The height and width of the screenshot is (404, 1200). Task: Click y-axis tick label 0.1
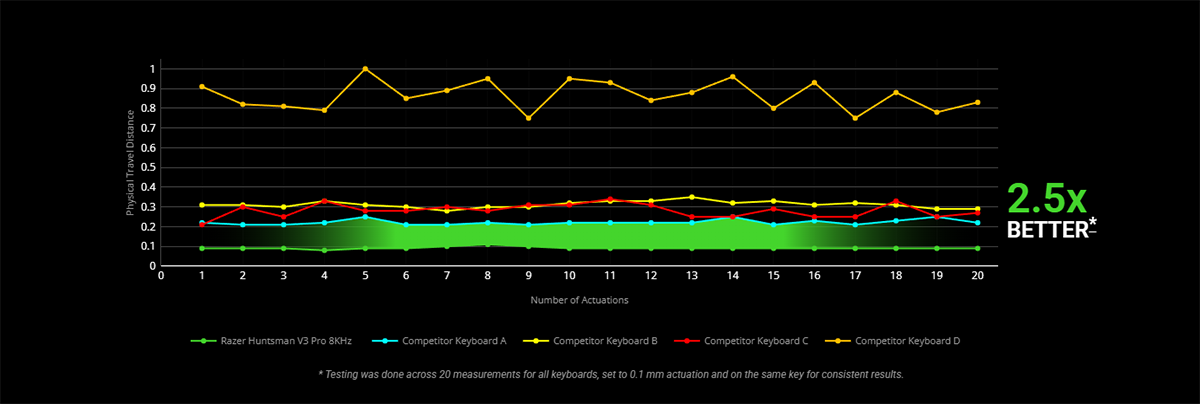147,247
